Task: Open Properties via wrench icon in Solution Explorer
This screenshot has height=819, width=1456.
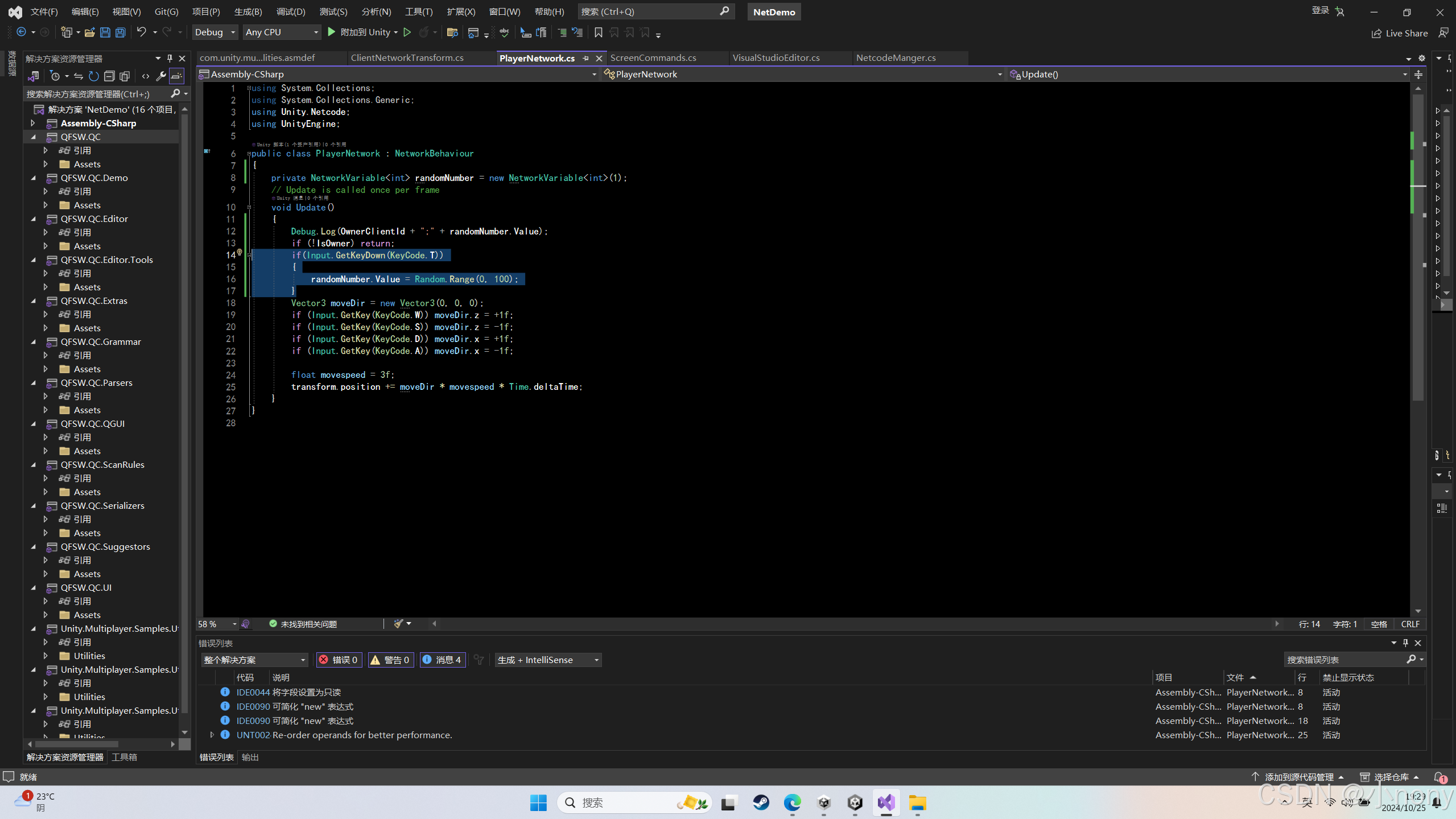Action: pyautogui.click(x=162, y=76)
